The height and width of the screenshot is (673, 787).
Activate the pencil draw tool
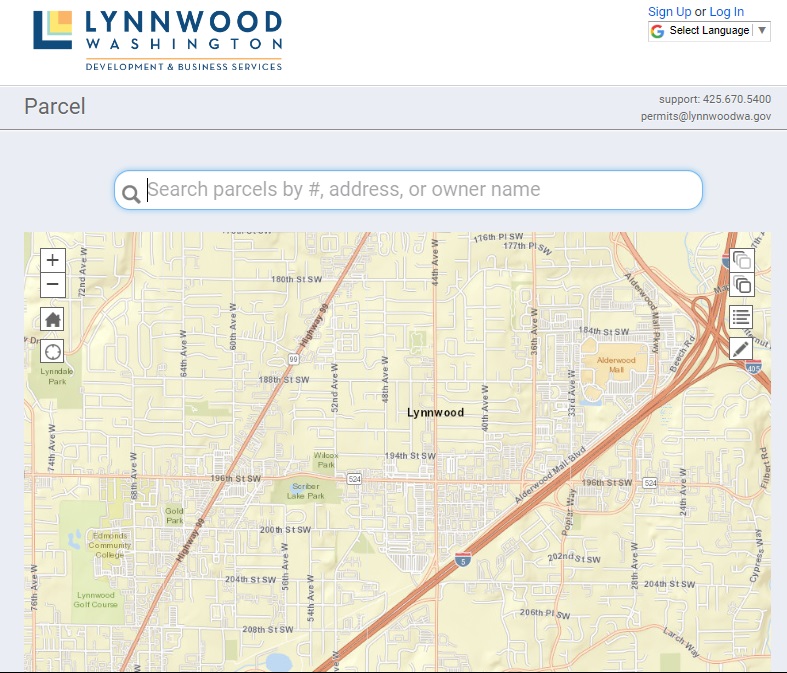pos(741,348)
